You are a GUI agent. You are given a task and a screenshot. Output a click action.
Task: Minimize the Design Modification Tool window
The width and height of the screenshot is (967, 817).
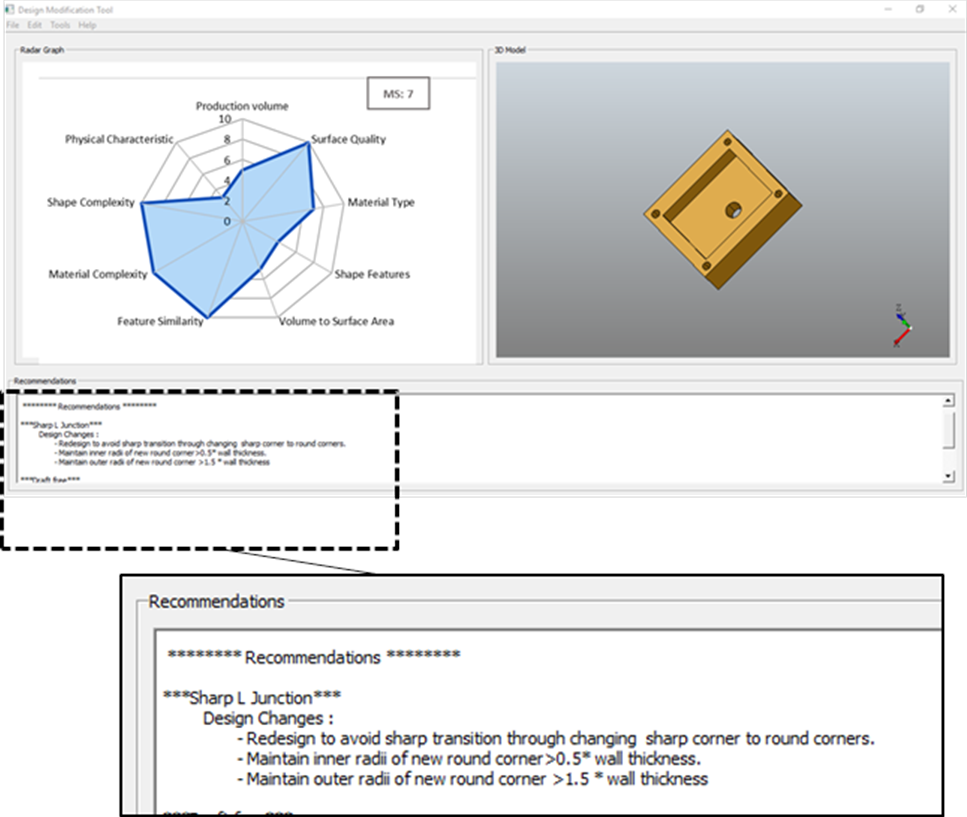tap(886, 9)
